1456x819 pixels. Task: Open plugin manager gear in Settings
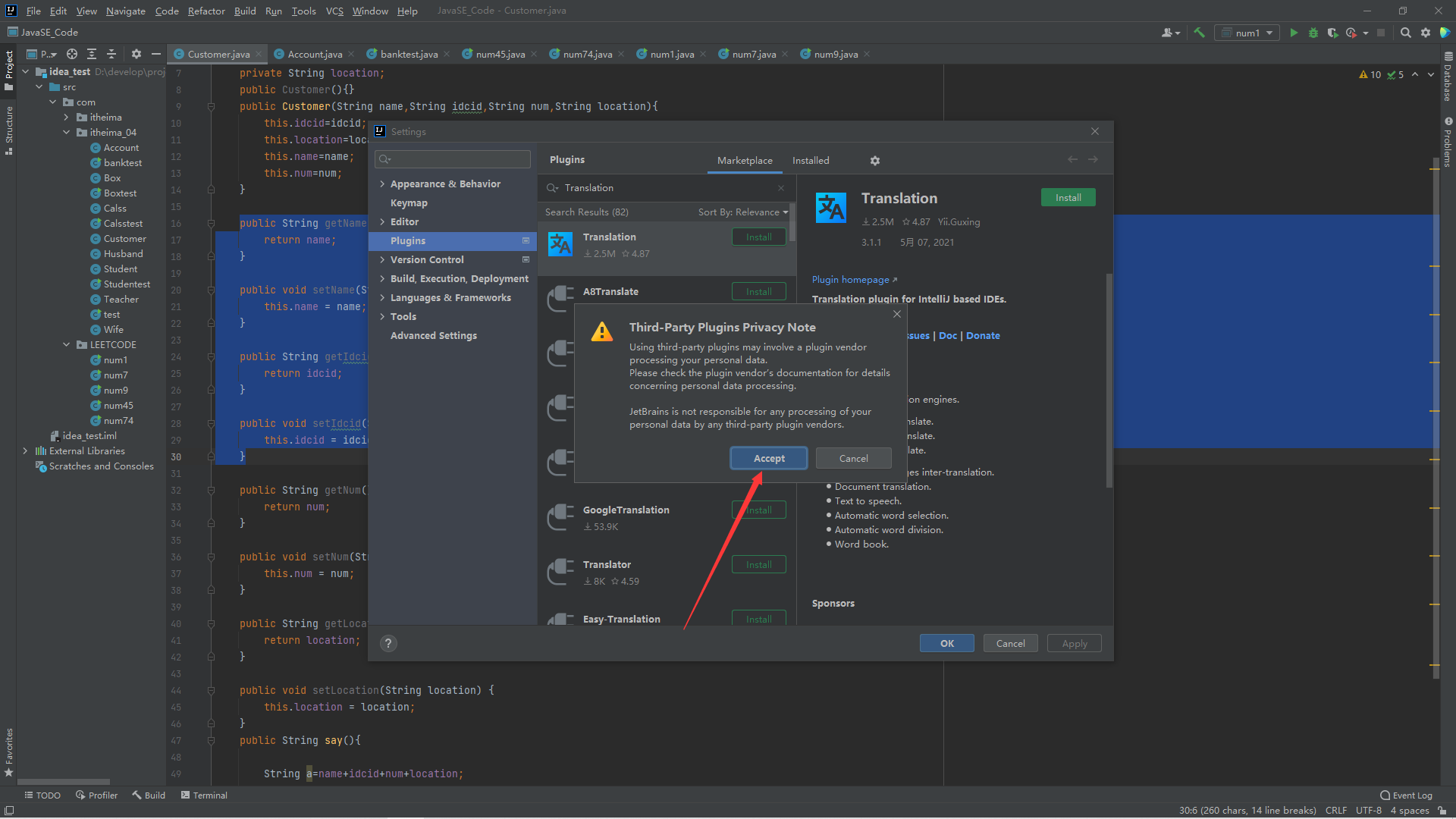coord(875,161)
